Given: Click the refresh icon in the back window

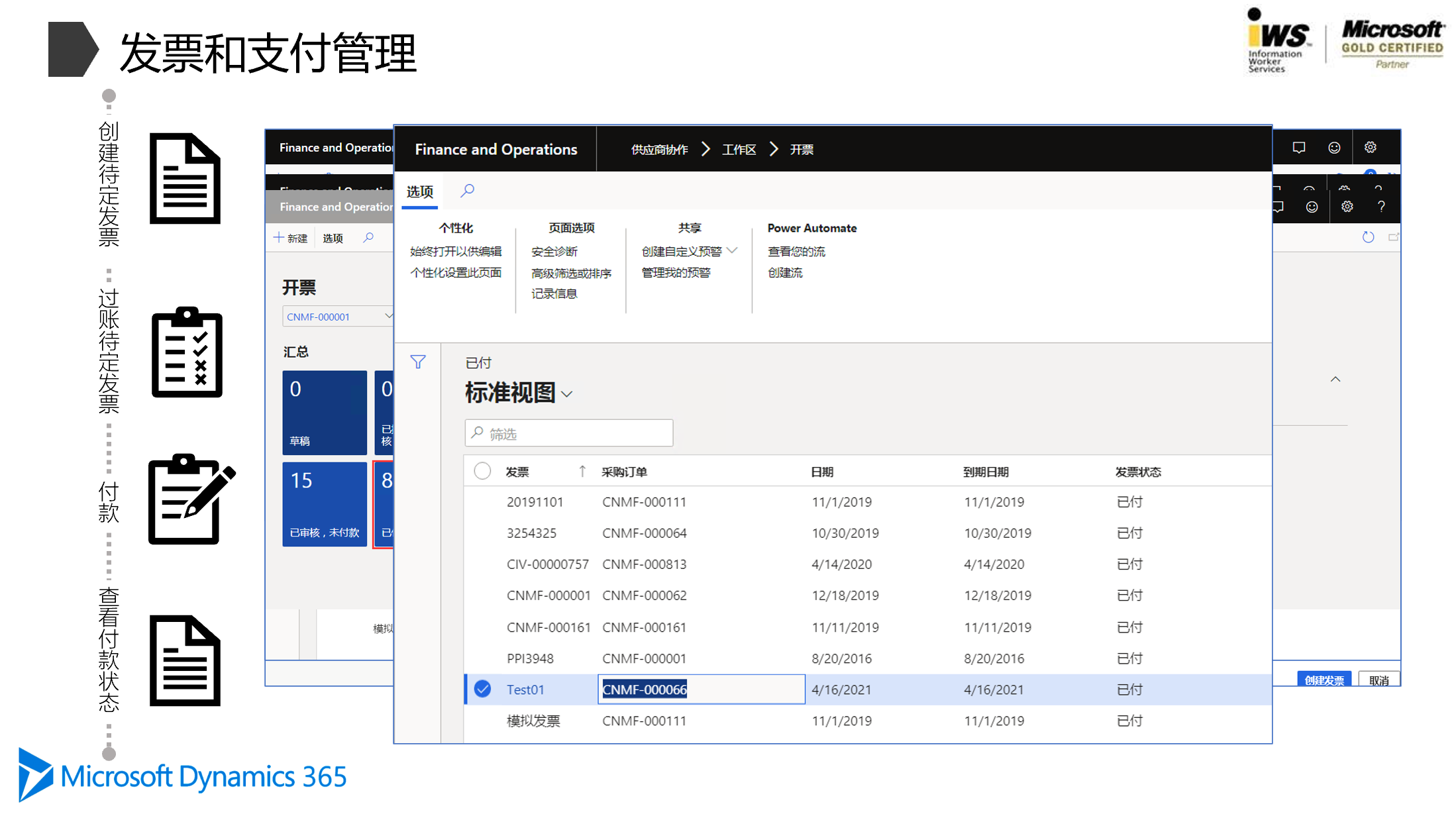Looking at the screenshot, I should click(1368, 237).
